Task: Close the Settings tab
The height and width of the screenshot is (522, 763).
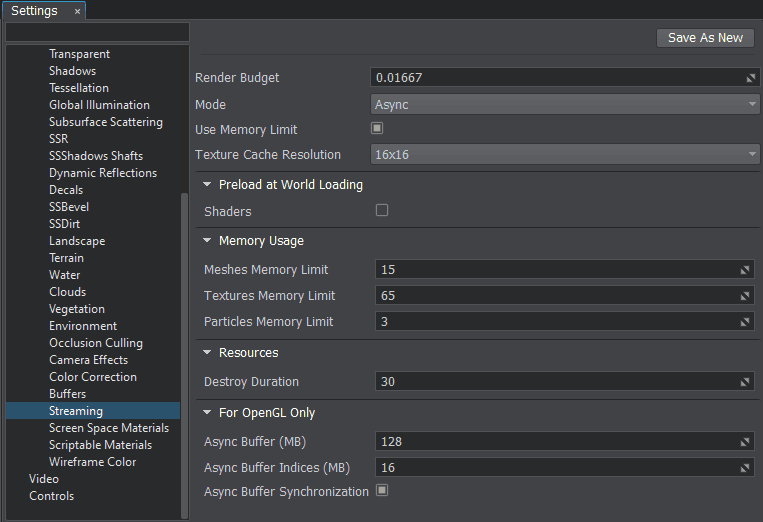Action: tap(77, 11)
